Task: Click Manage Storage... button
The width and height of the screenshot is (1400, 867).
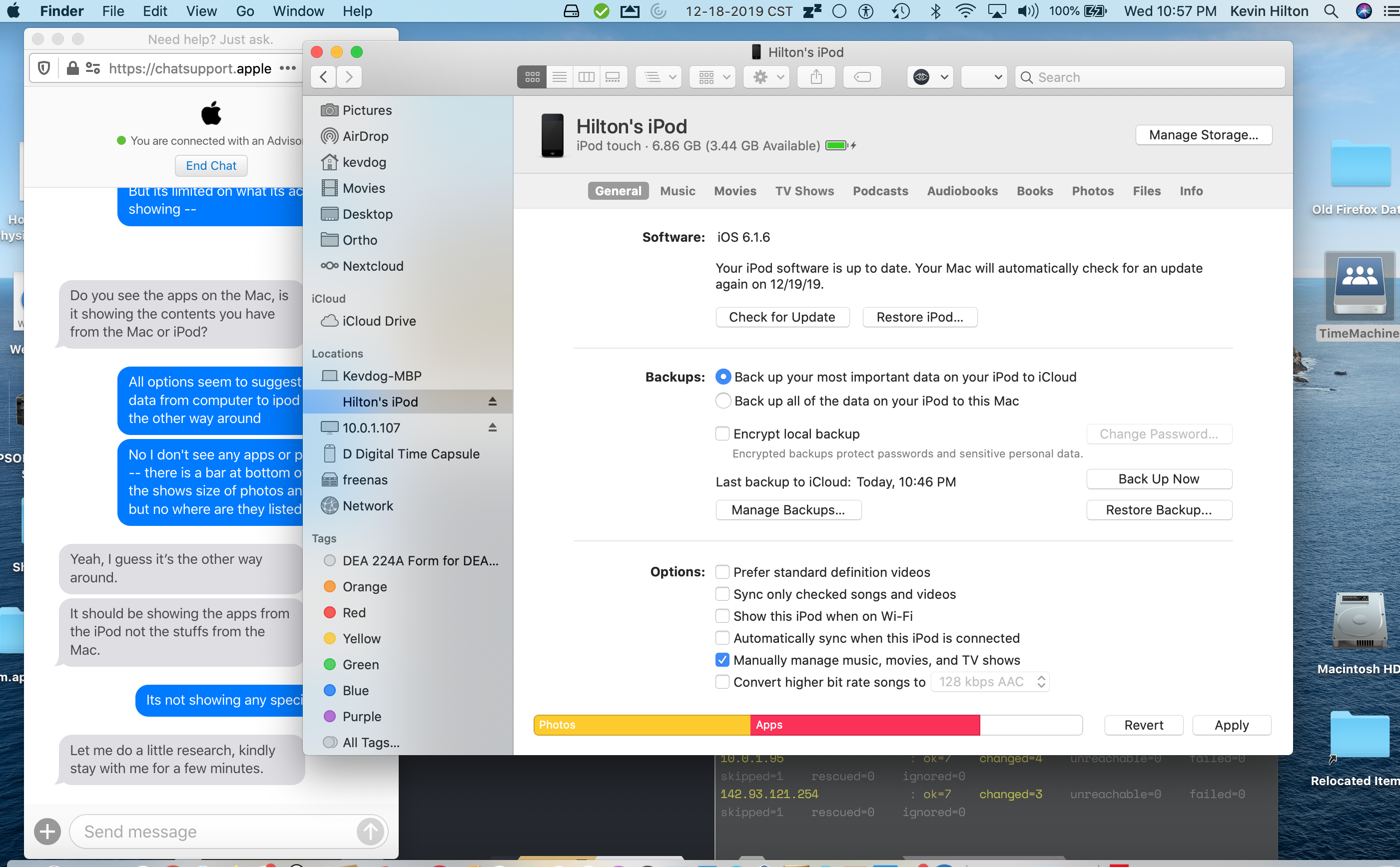Action: click(1203, 135)
